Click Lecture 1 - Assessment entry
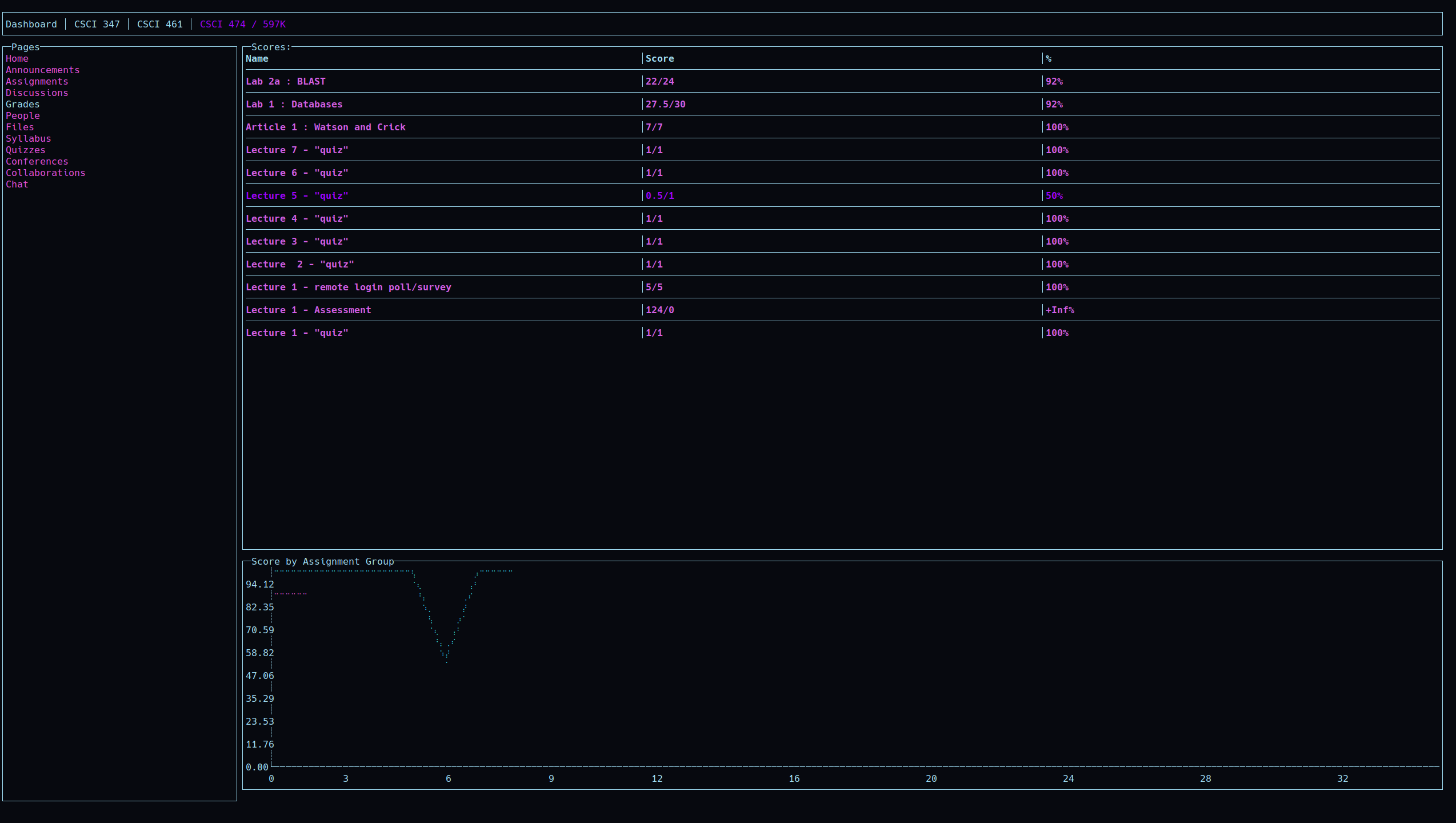This screenshot has height=823, width=1456. pos(309,310)
